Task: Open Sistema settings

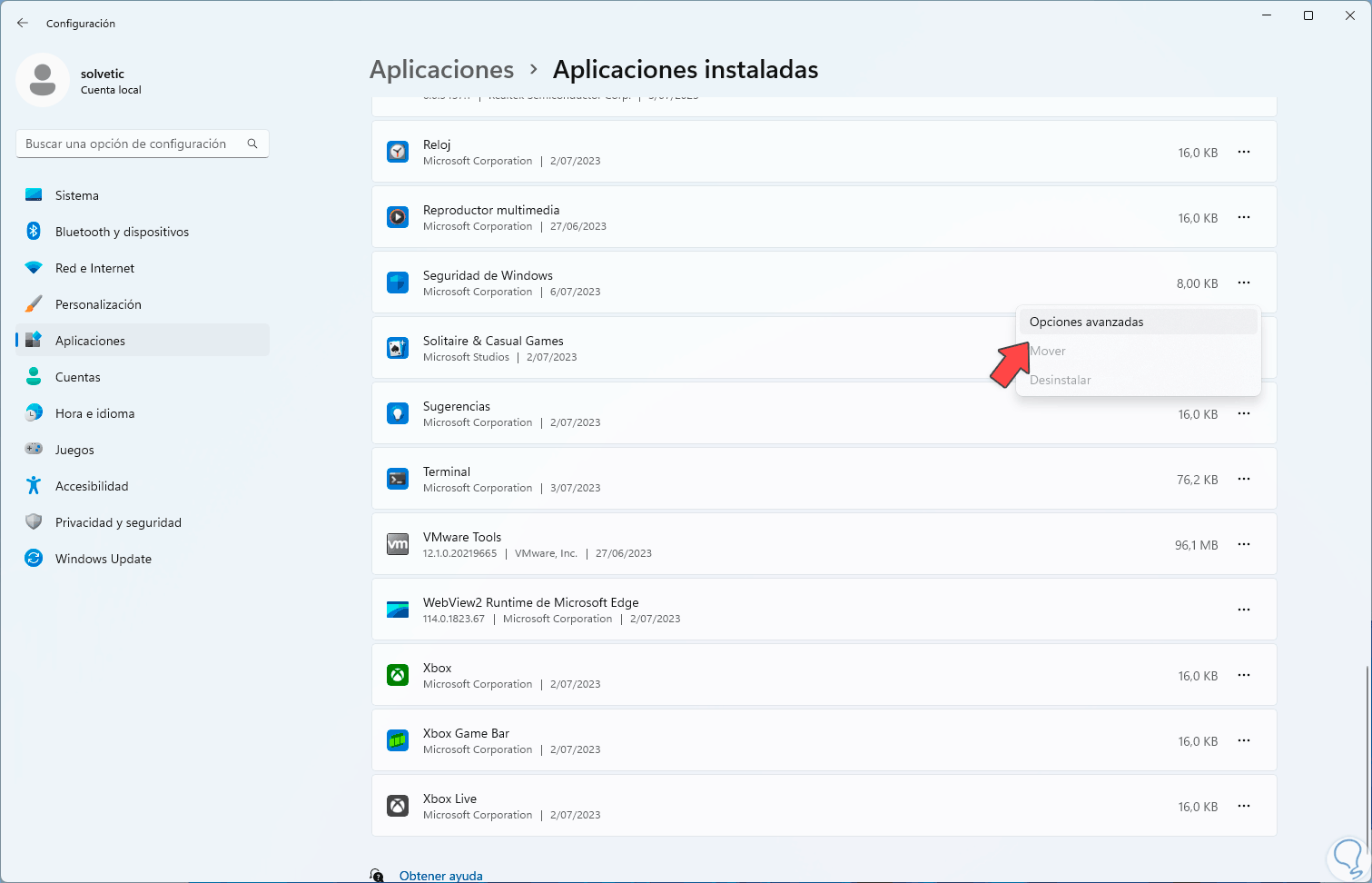Action: click(x=143, y=195)
